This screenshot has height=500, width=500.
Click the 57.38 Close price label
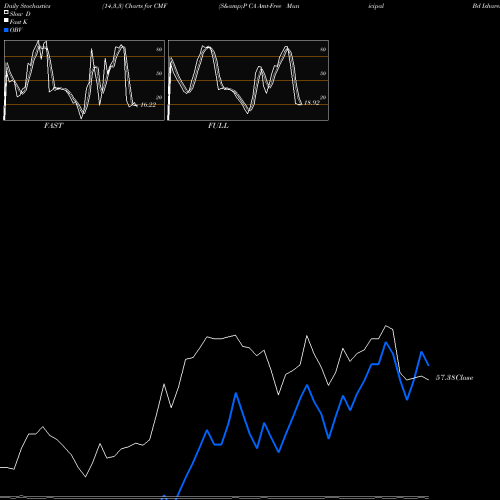point(455,378)
